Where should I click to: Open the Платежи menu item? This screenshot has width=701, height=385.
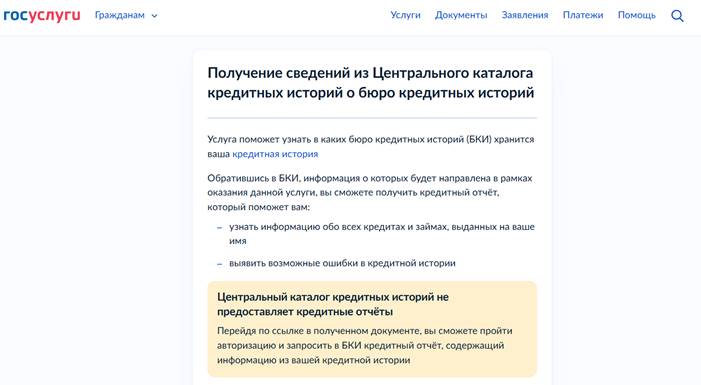pos(583,15)
